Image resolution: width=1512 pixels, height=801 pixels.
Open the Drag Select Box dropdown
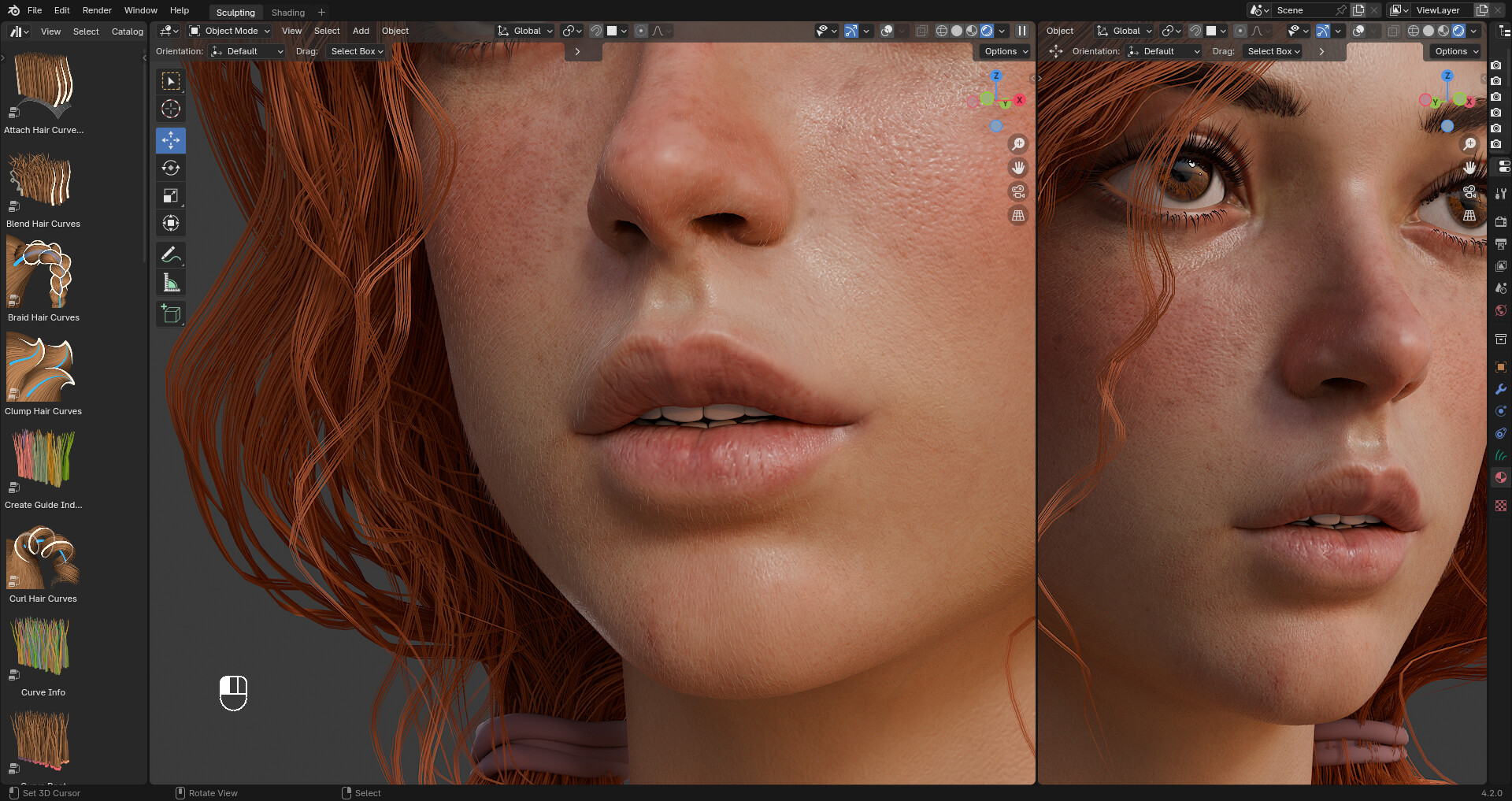click(x=356, y=50)
